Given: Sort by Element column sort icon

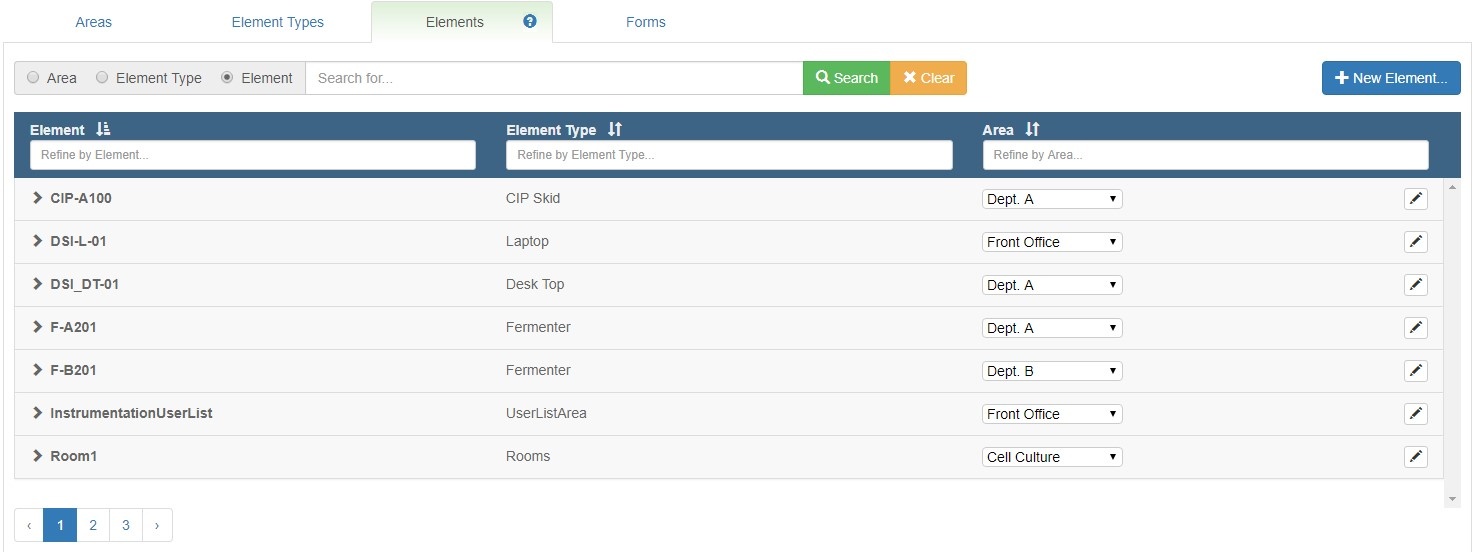Looking at the screenshot, I should click(103, 130).
